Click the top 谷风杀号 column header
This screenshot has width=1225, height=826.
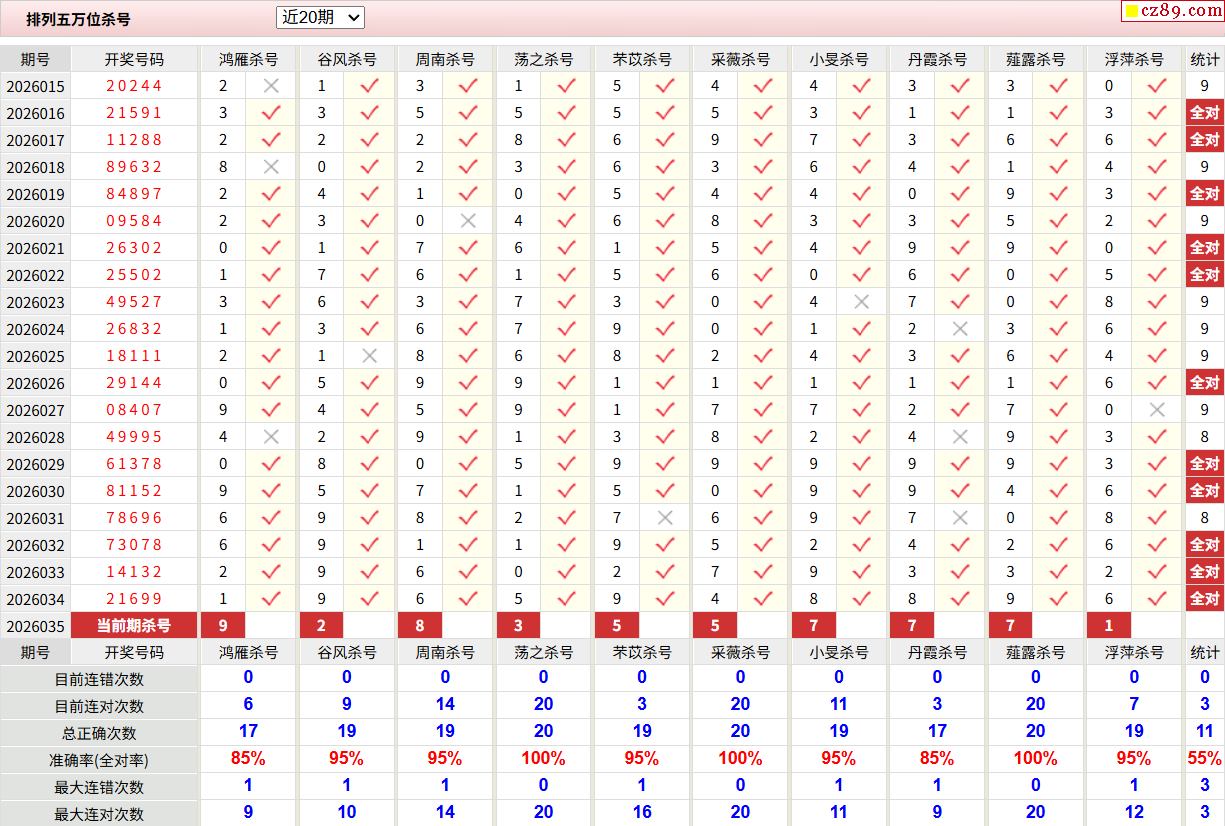[347, 59]
